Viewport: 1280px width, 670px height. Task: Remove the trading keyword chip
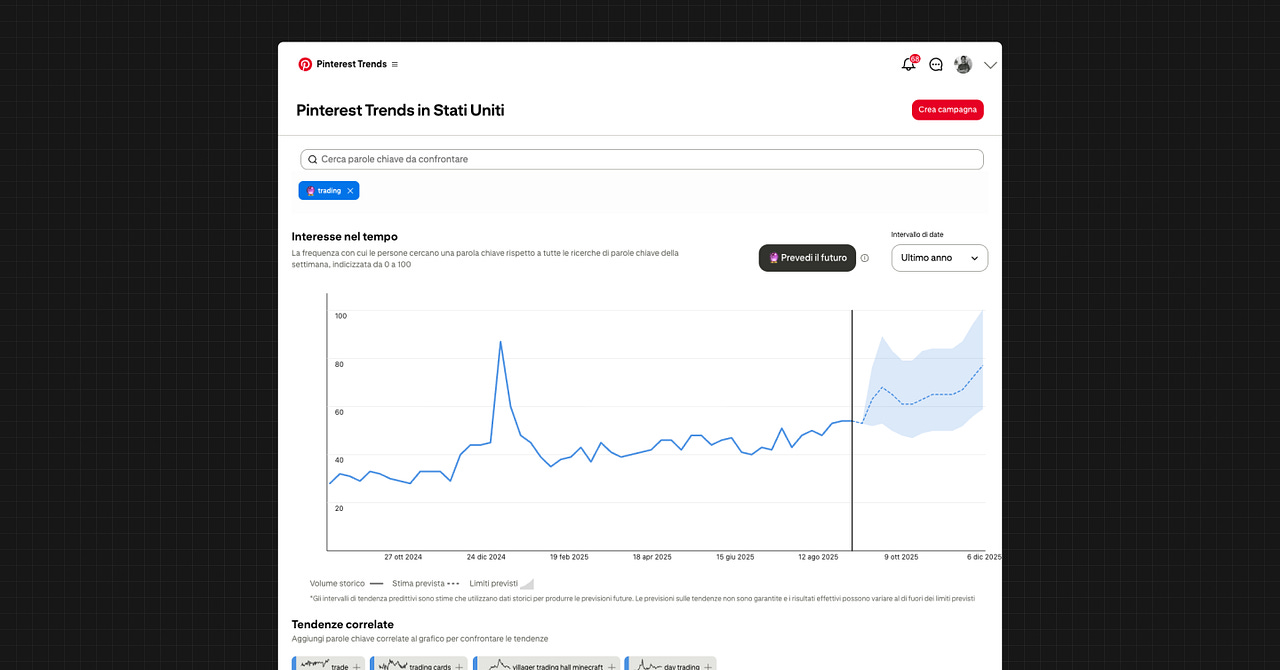click(350, 190)
